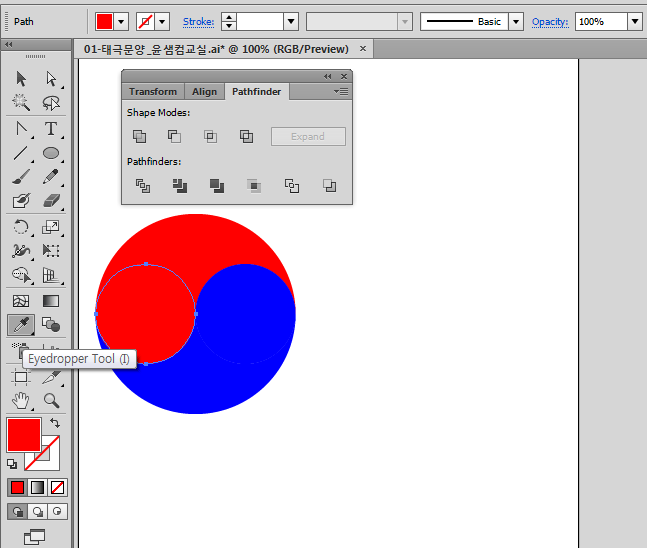Select the Type tool
647x548 pixels.
point(51,128)
